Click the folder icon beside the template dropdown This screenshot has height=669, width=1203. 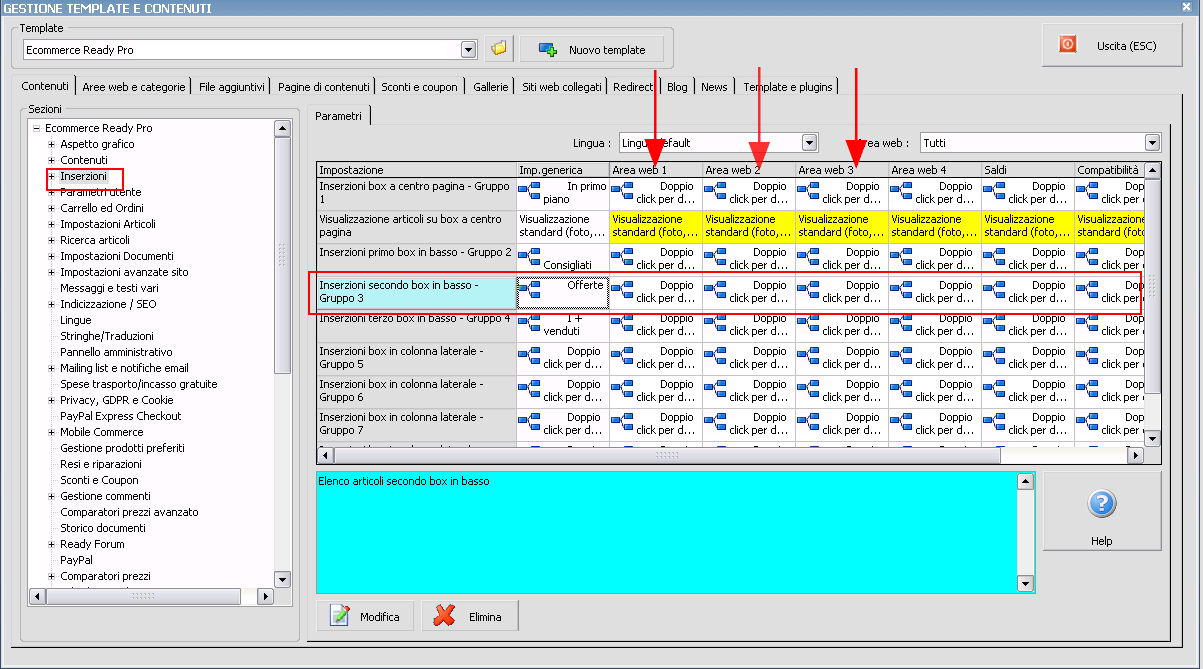point(498,49)
